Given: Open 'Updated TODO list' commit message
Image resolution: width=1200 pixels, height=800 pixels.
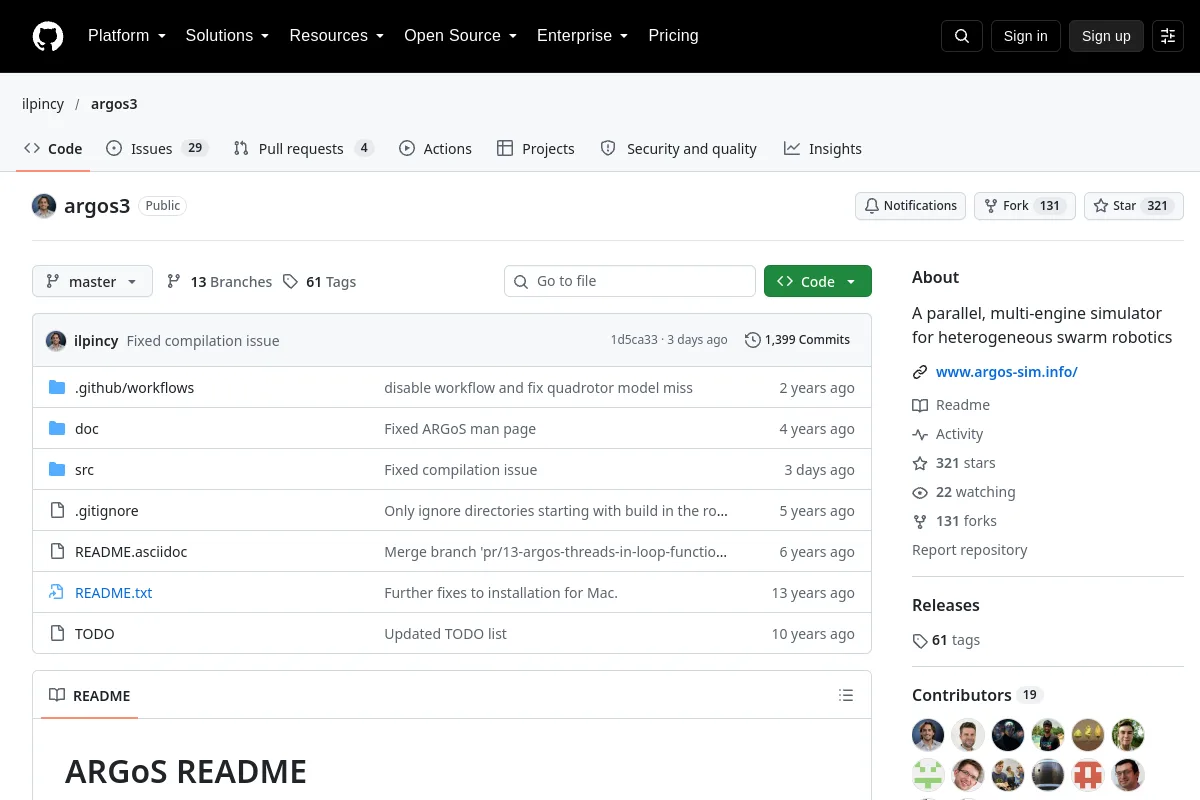Looking at the screenshot, I should pos(445,634).
